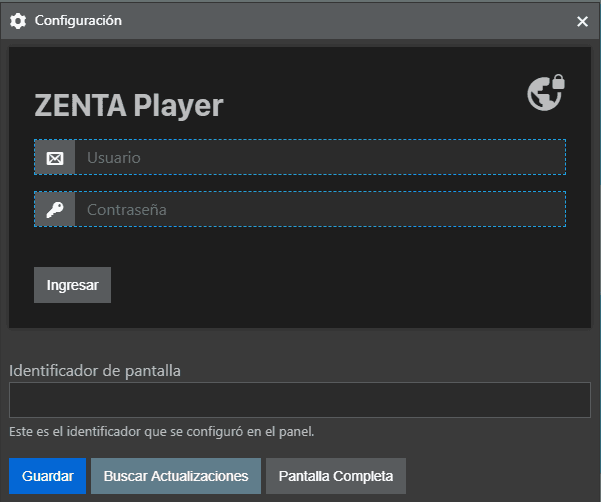
Task: Save settings with the Guardar button
Action: click(48, 476)
